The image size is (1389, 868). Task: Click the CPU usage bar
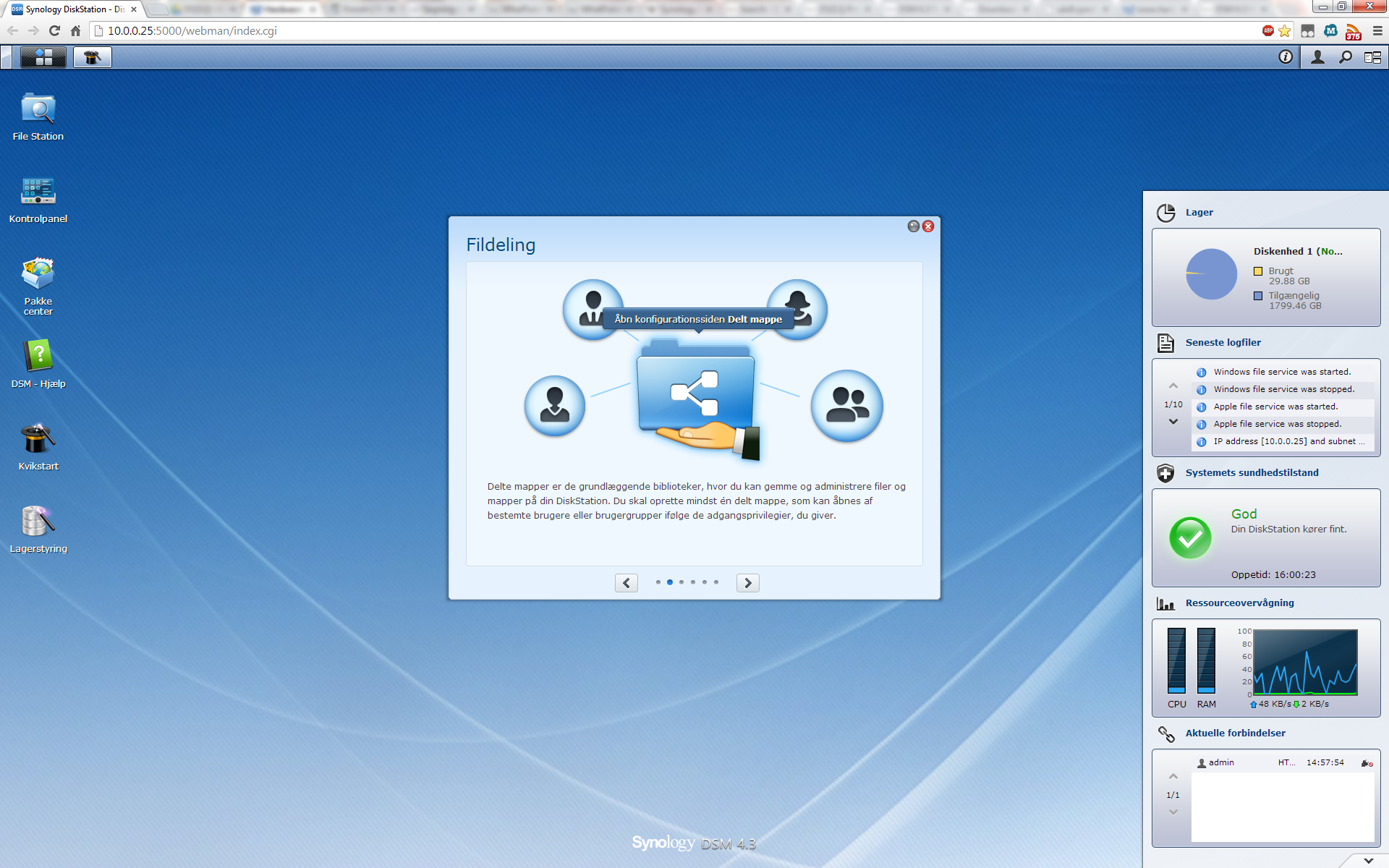pos(1177,660)
